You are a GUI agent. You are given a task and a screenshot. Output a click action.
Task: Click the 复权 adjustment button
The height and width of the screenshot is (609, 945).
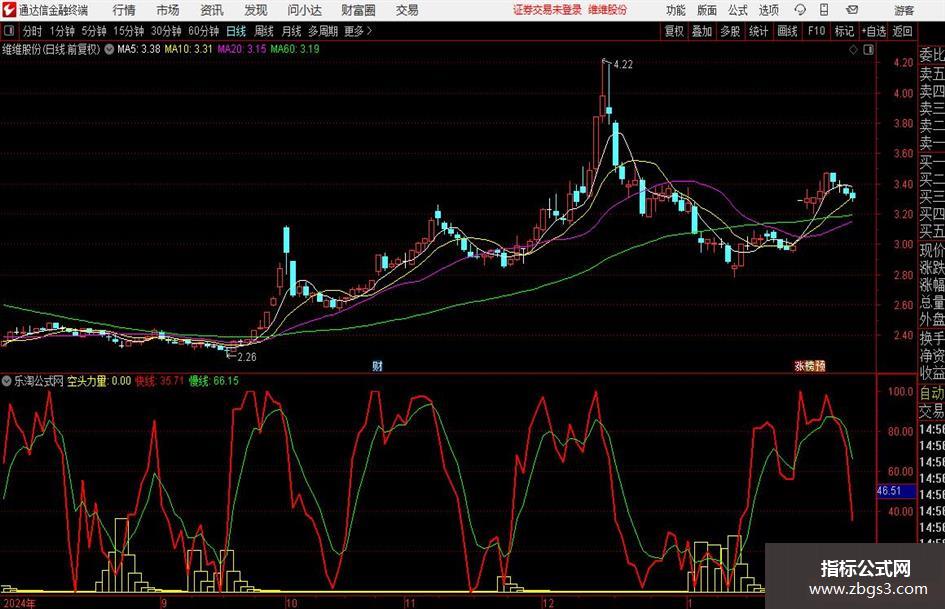pyautogui.click(x=674, y=31)
